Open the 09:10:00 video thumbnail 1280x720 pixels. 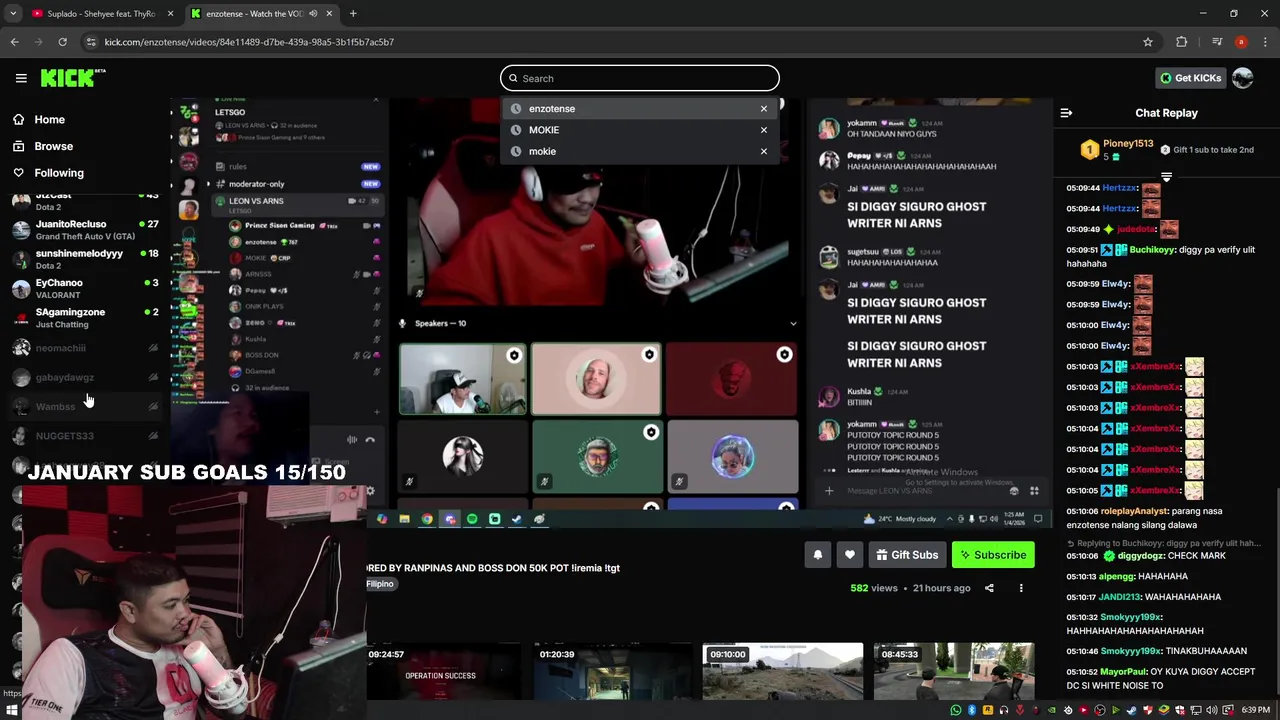point(782,672)
